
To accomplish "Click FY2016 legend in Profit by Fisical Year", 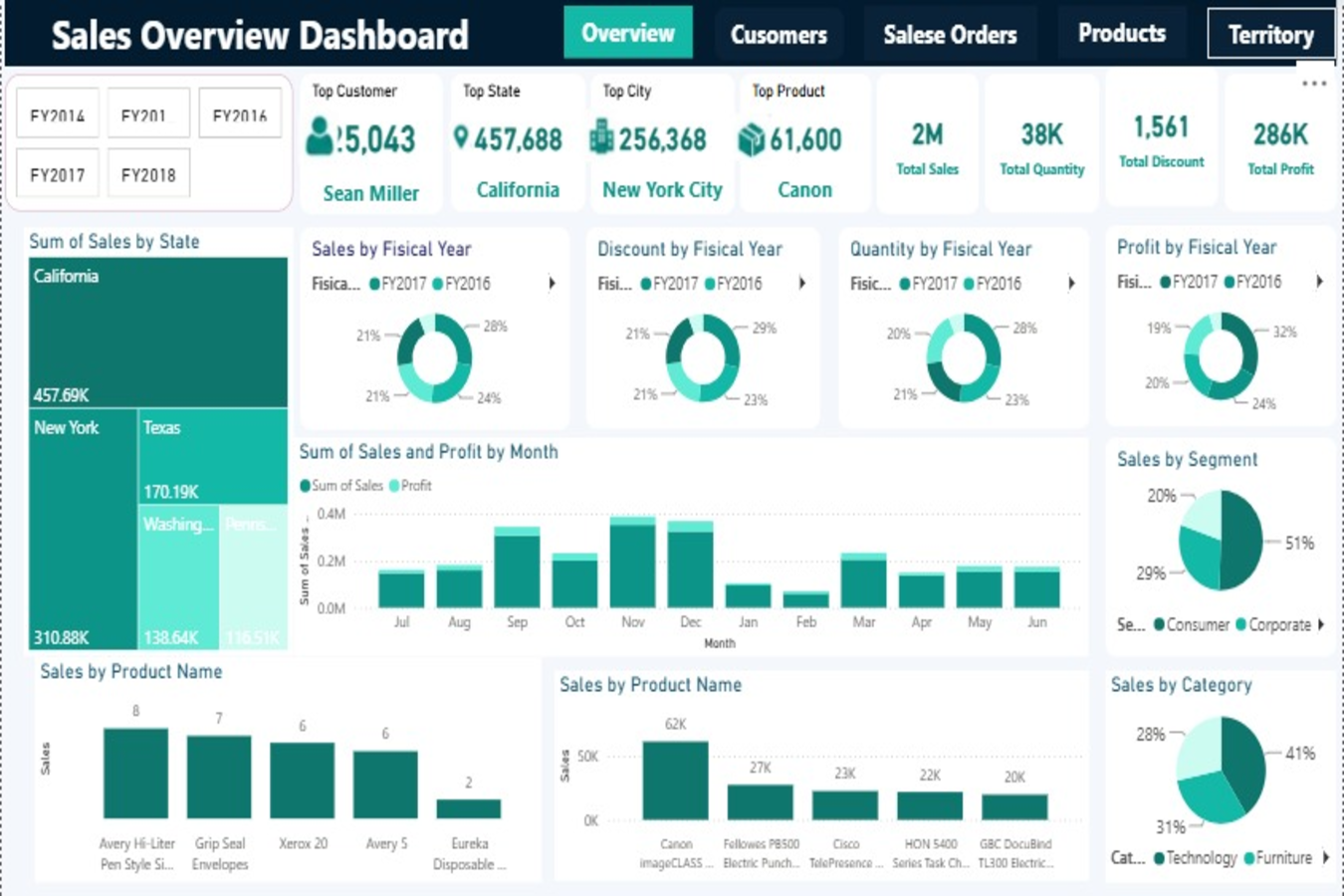I will (1252, 282).
